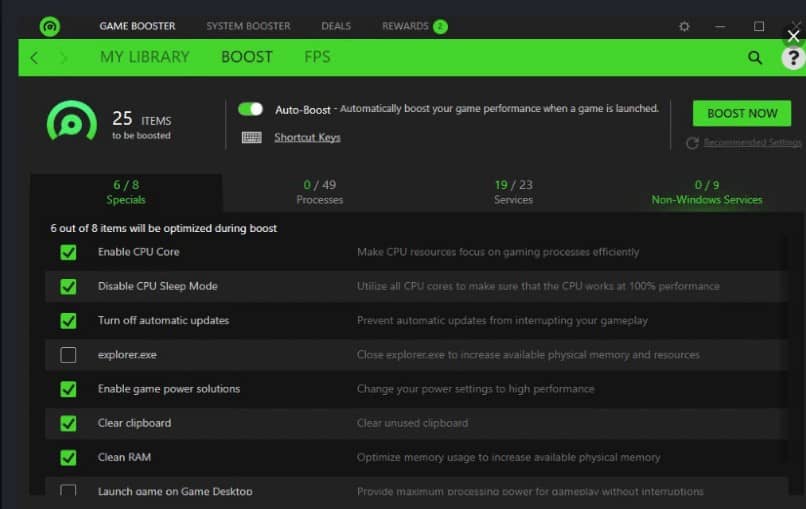The width and height of the screenshot is (806, 509).
Task: Toggle the Auto-Boost switch
Action: [251, 109]
